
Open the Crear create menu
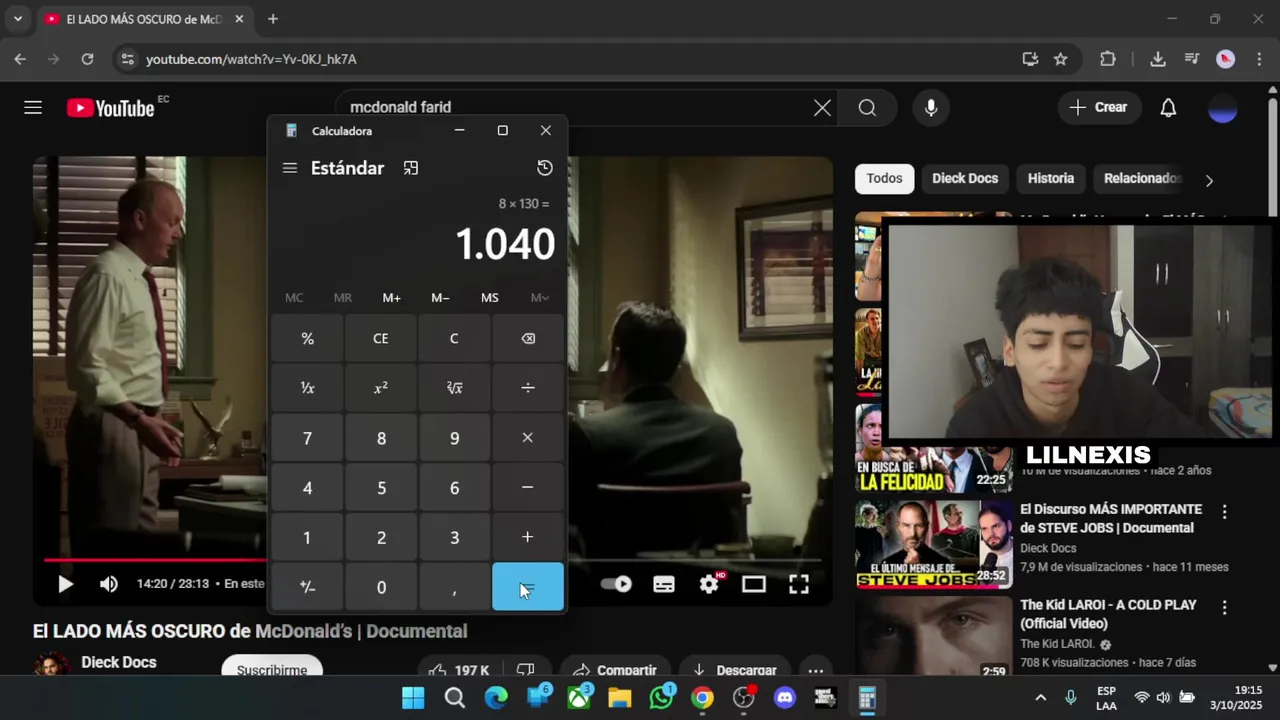pyautogui.click(x=1099, y=107)
